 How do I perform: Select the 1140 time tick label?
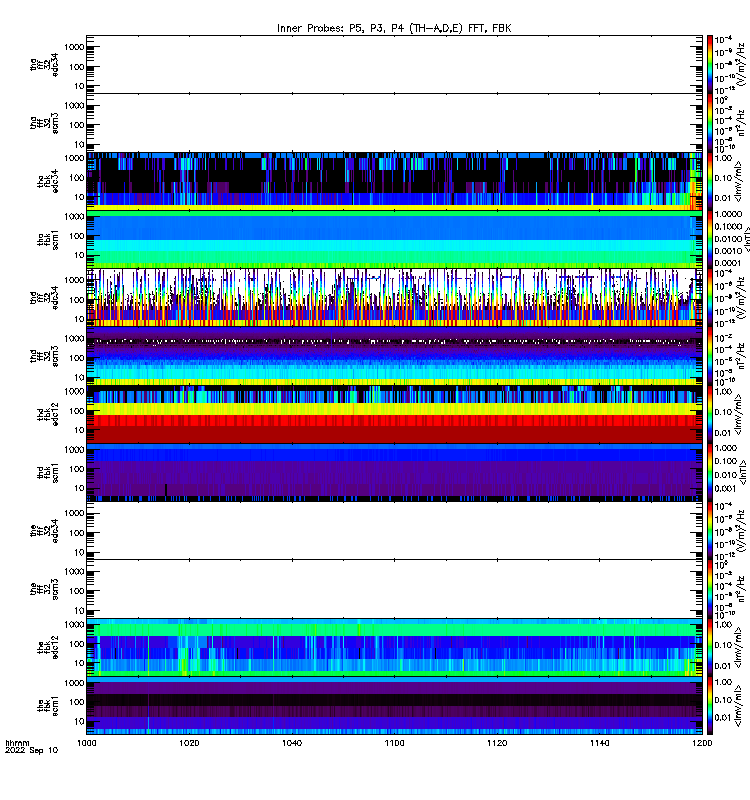coord(599,743)
